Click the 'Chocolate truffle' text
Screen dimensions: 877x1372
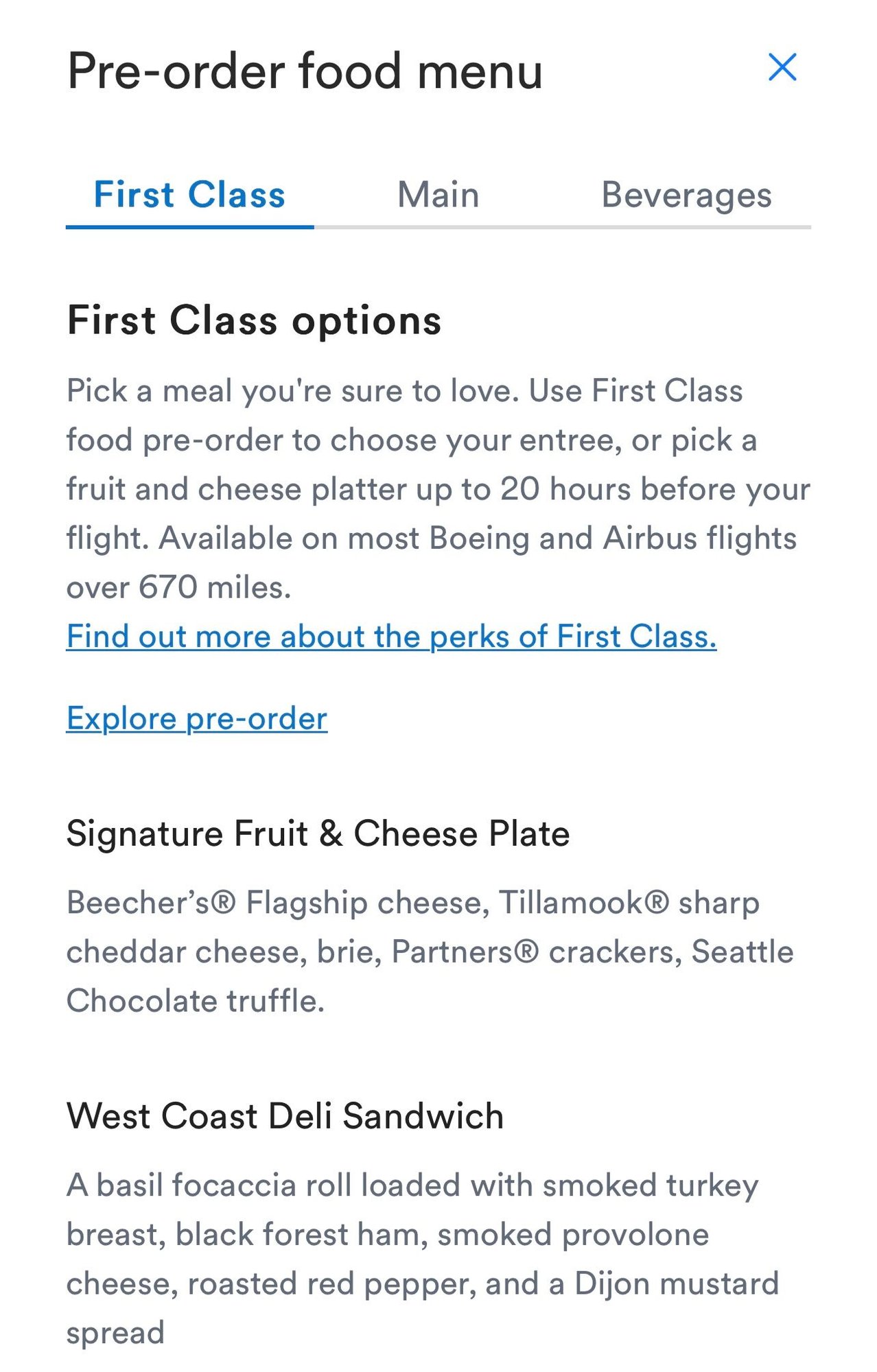(x=195, y=1001)
